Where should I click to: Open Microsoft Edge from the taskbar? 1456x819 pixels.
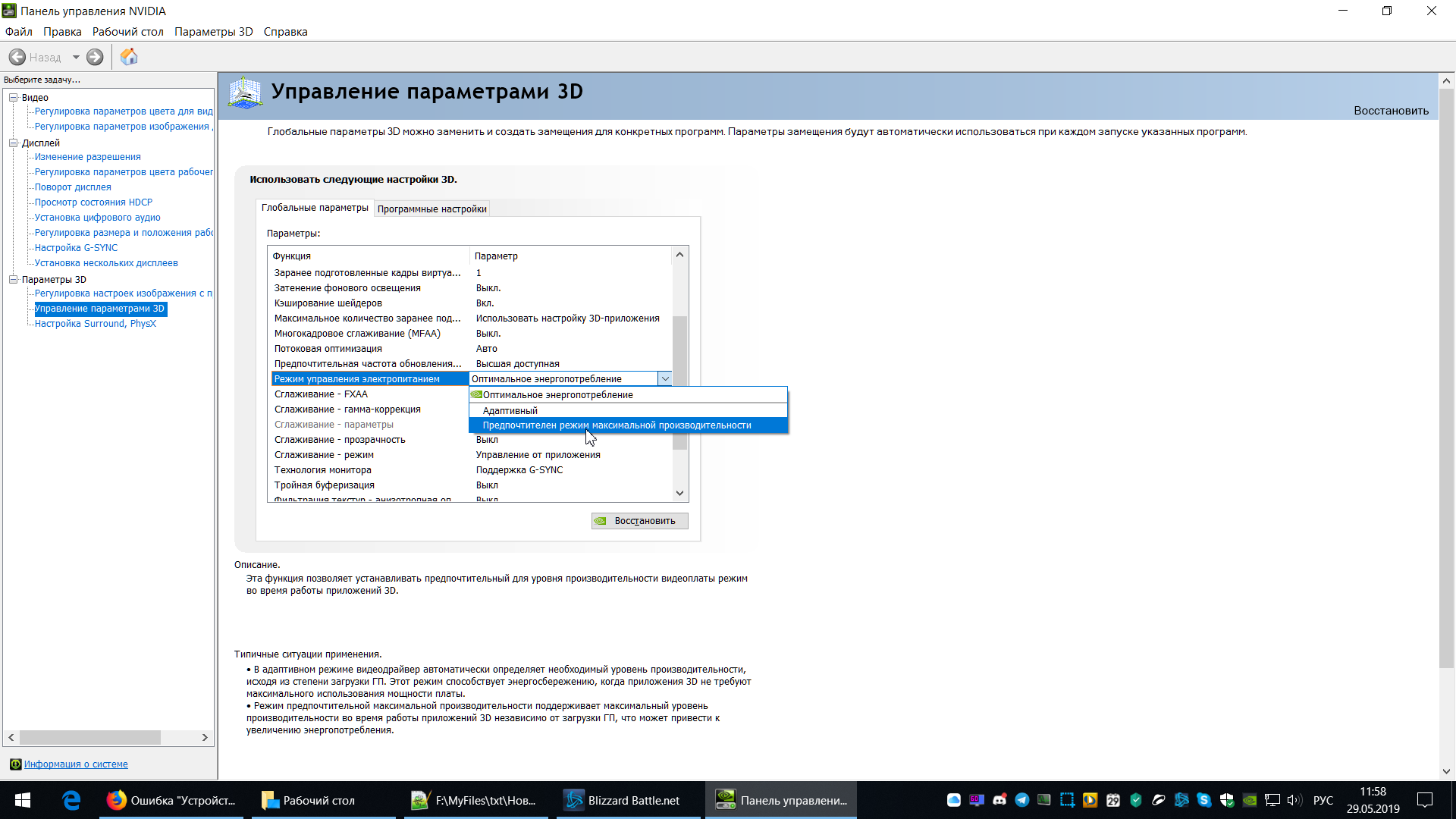coord(71,800)
